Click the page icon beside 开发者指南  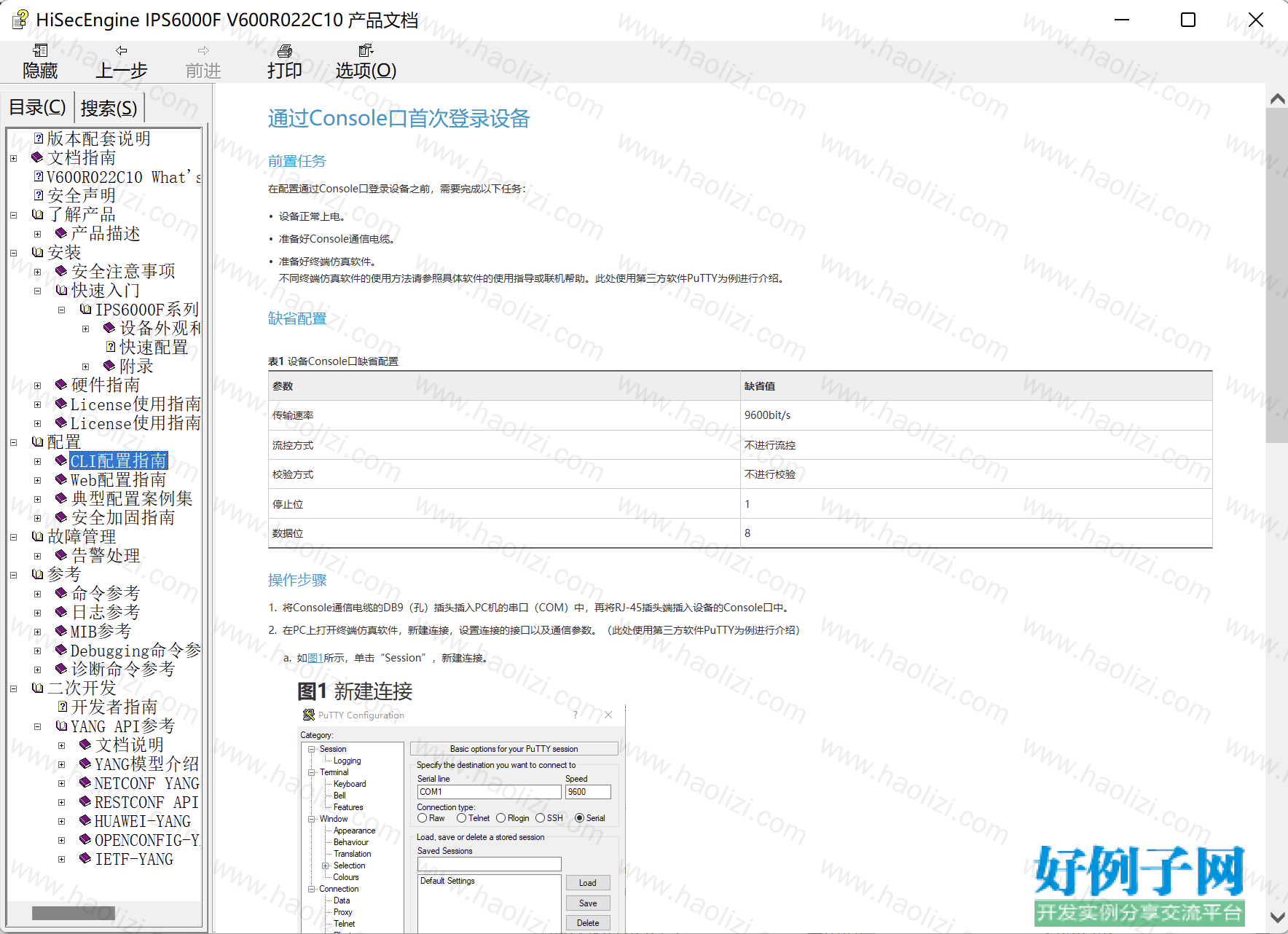pyautogui.click(x=63, y=707)
